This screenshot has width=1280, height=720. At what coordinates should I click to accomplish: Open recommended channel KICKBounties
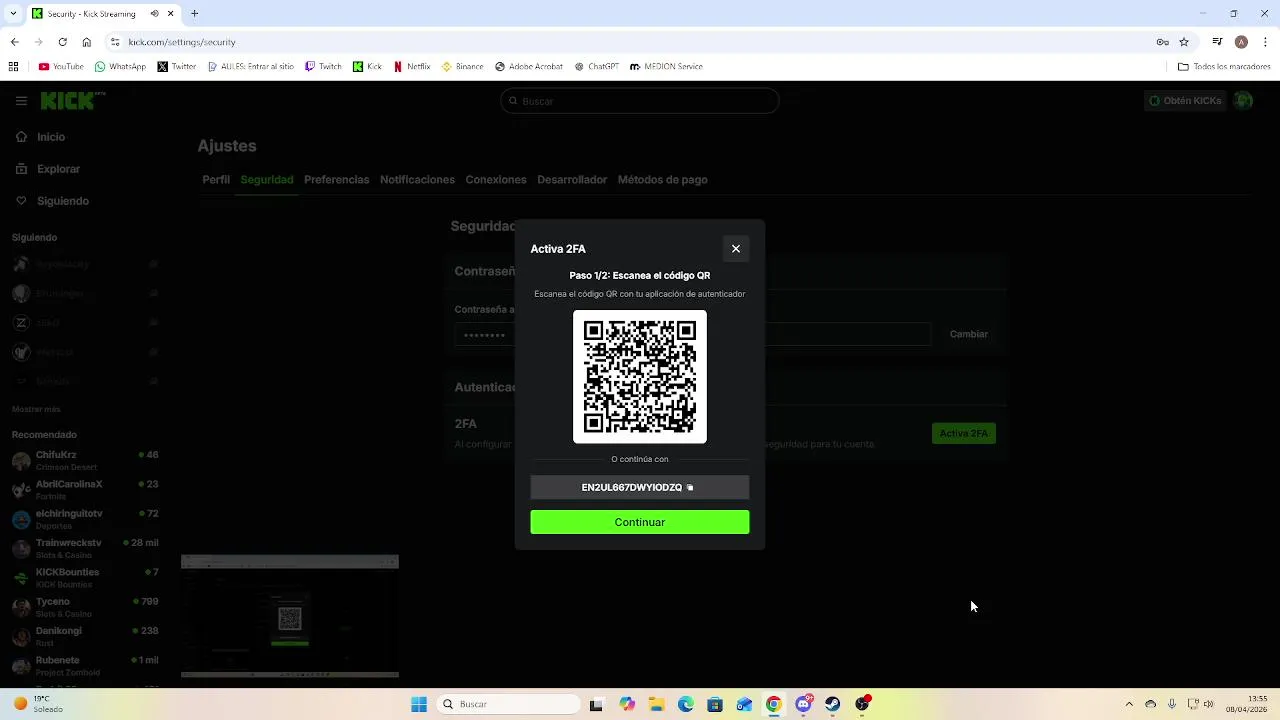[x=85, y=578]
